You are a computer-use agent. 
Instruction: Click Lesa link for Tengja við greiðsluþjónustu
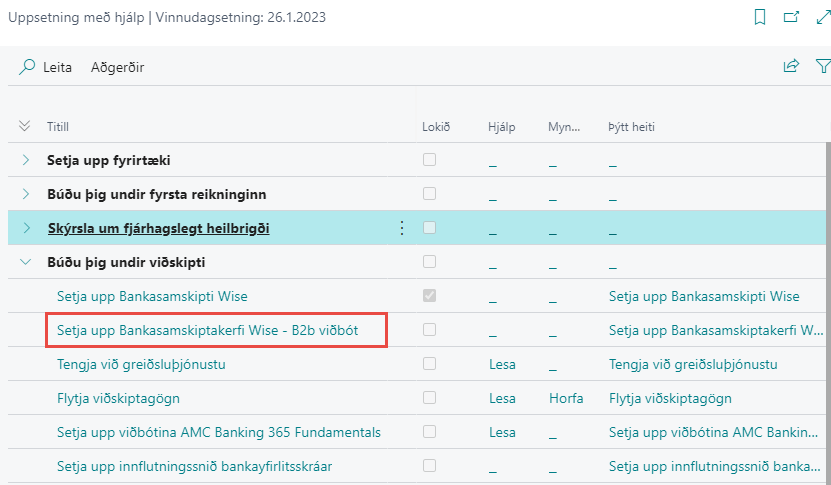pos(500,364)
